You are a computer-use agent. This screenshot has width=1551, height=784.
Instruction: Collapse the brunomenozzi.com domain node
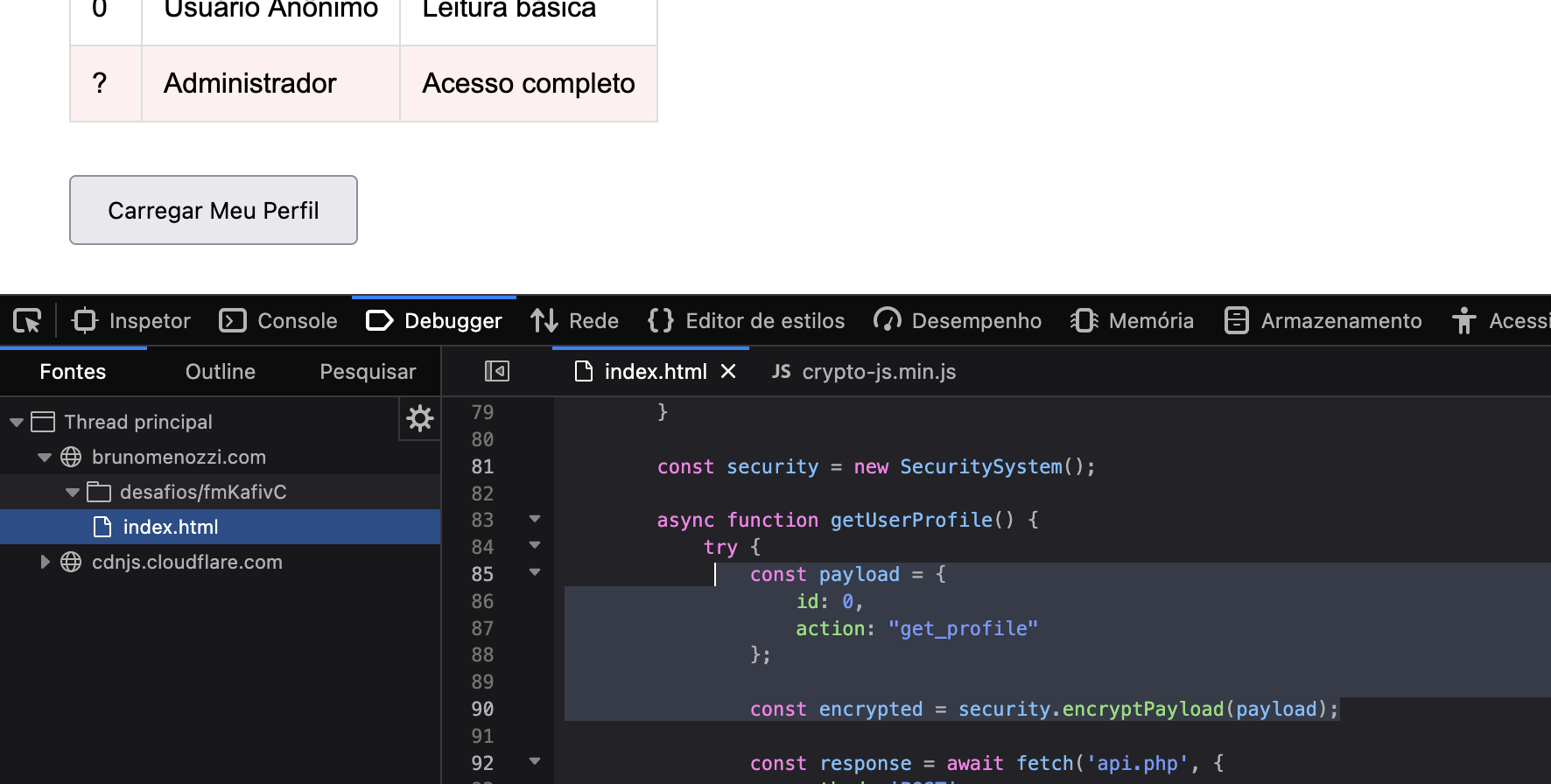pos(45,458)
